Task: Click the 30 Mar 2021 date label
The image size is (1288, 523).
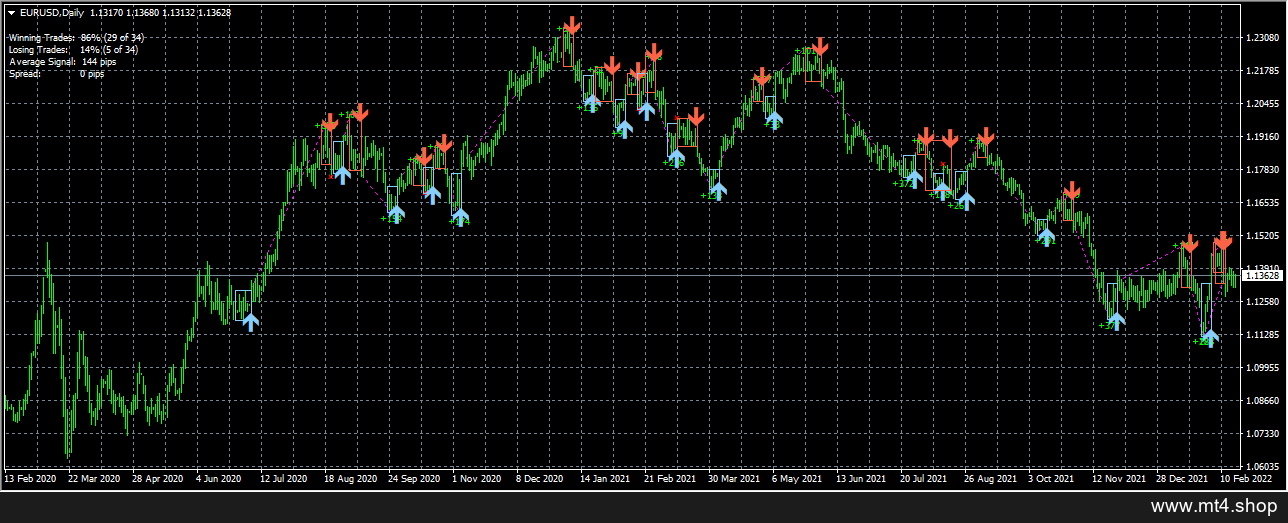Action: pos(734,479)
